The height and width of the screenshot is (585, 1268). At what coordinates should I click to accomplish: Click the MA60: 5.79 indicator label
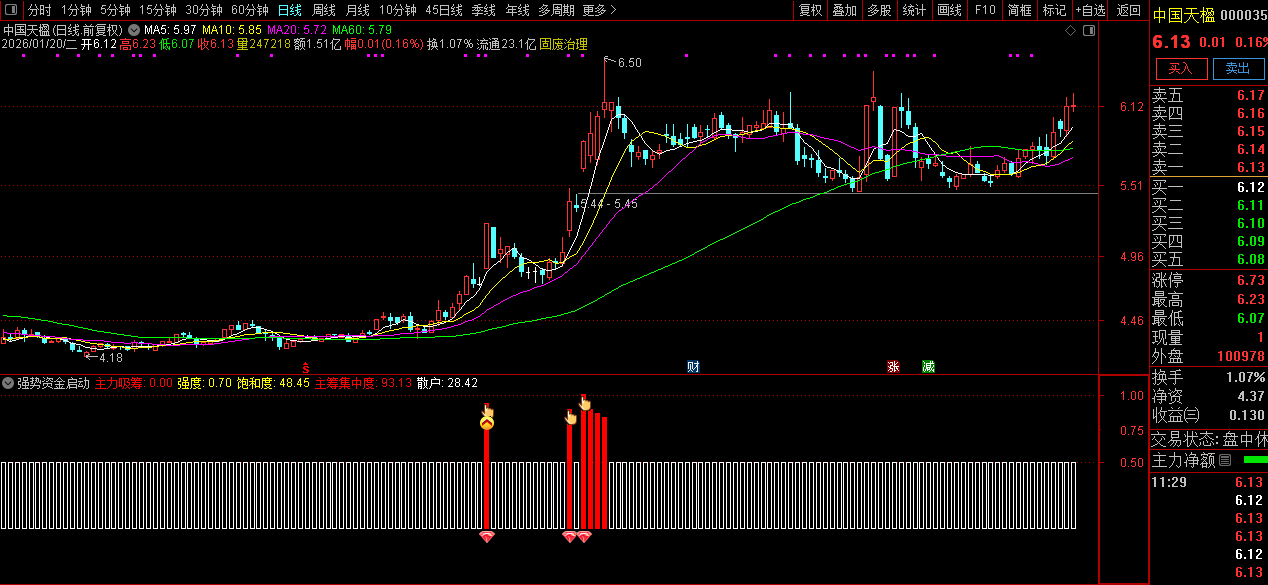tap(362, 31)
